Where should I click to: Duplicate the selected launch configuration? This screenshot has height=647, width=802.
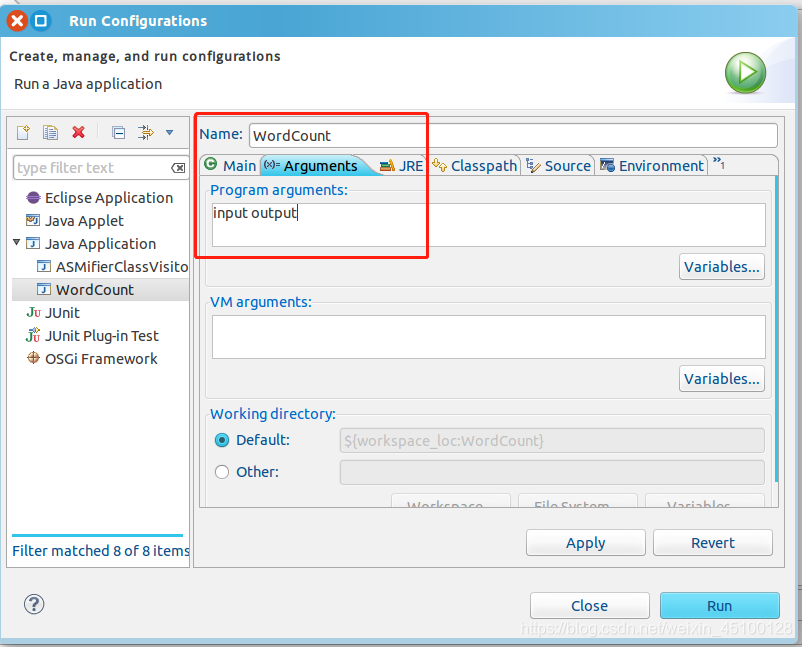[x=50, y=132]
